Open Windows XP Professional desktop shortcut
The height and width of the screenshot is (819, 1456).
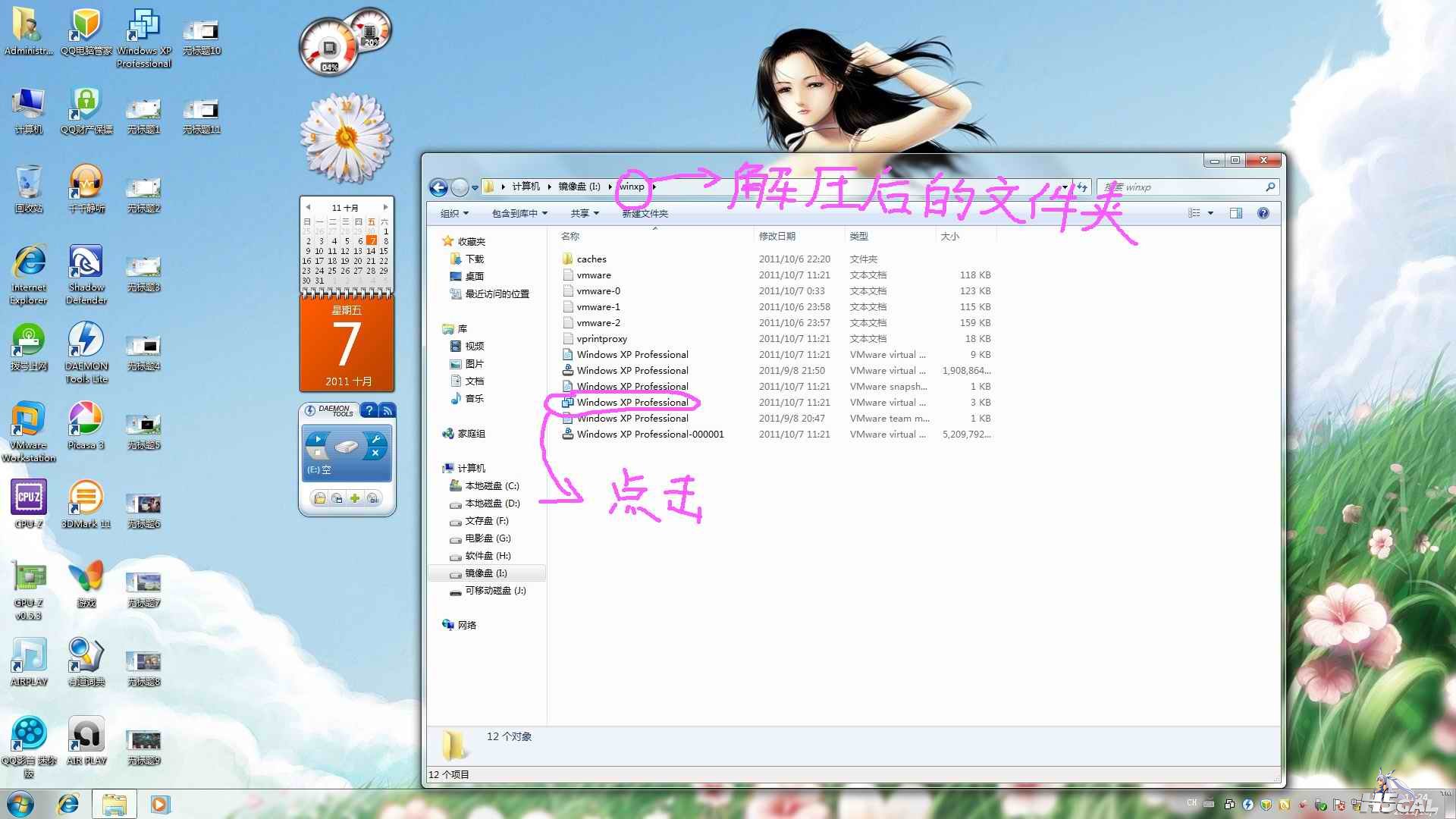coord(143,38)
